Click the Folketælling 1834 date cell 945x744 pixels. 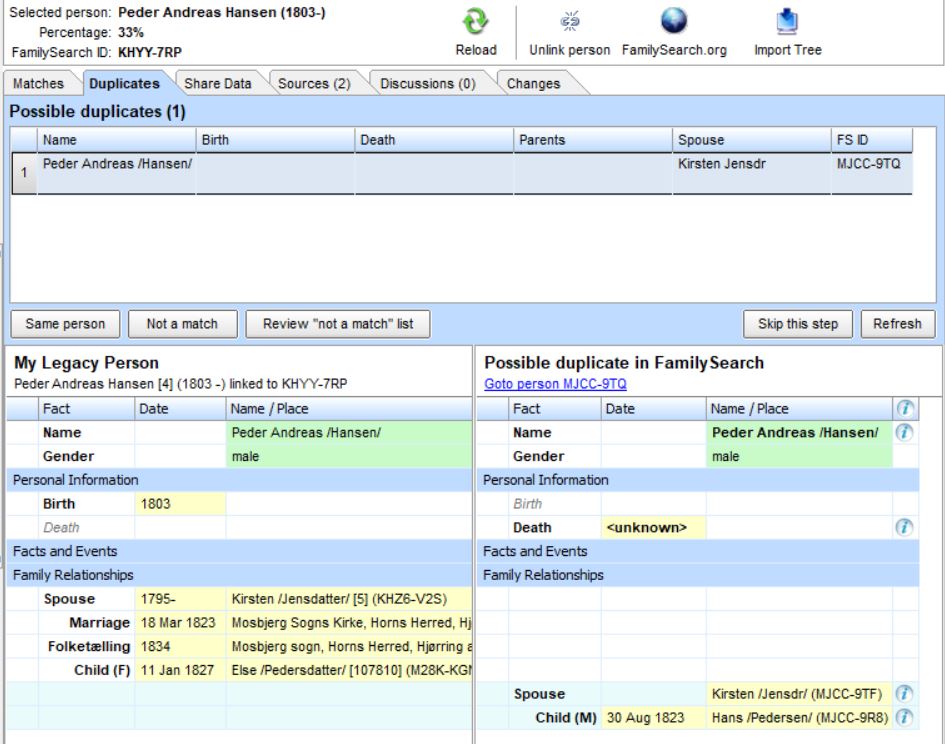tap(180, 646)
